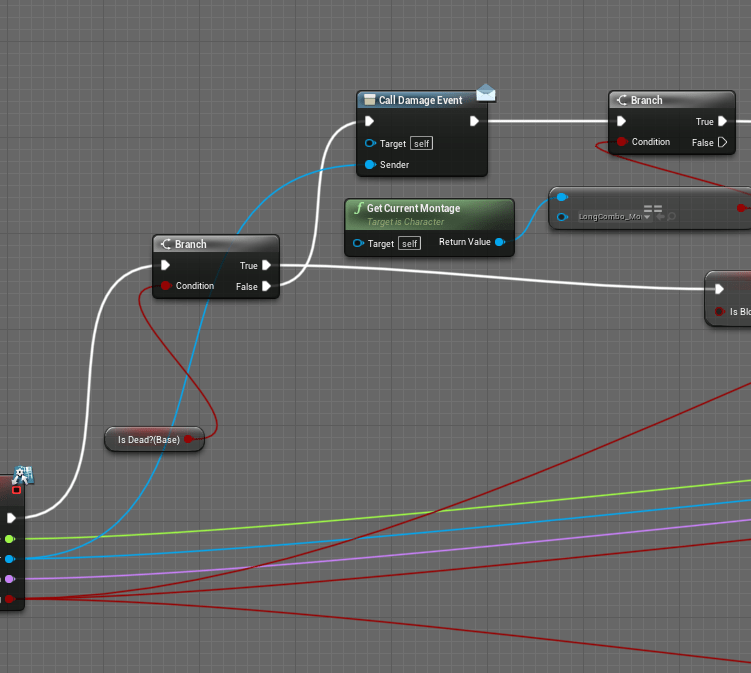Click the purple output pin on the cut-off node
This screenshot has height=673, width=751.
[10, 578]
